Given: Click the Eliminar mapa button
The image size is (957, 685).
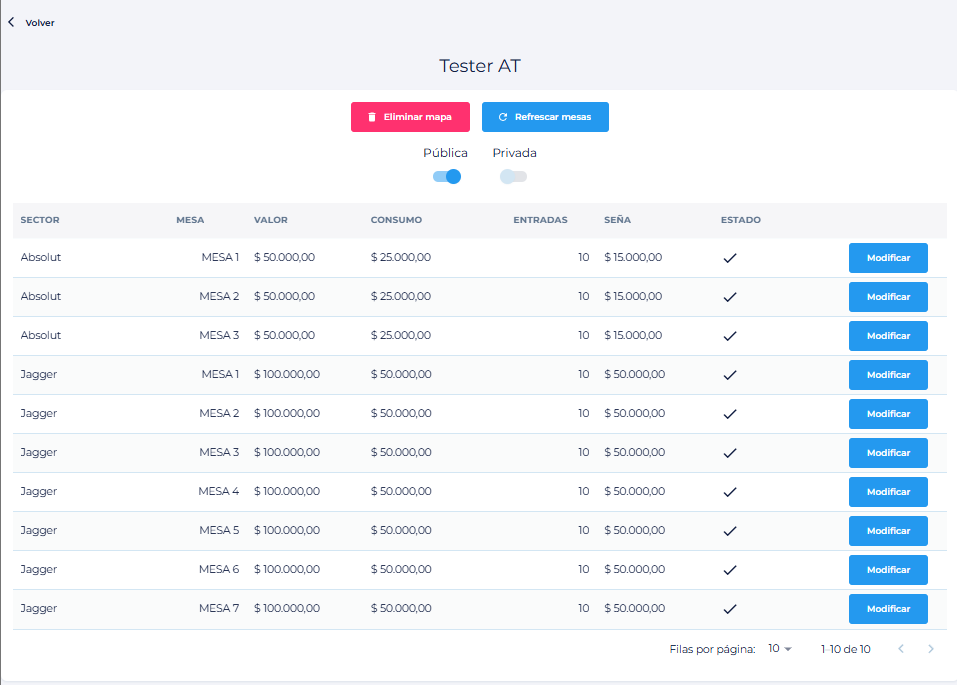Looking at the screenshot, I should click(410, 117).
